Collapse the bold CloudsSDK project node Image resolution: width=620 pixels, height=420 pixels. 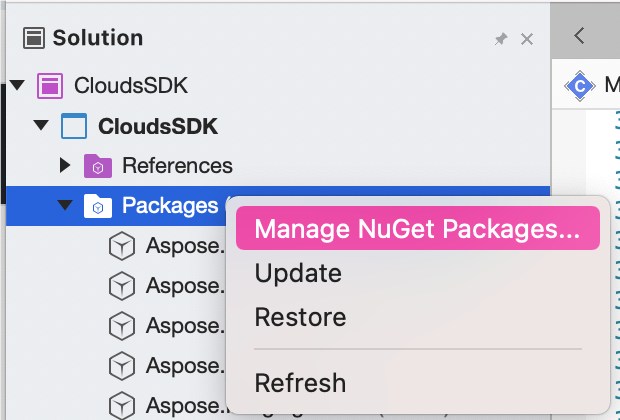41,126
